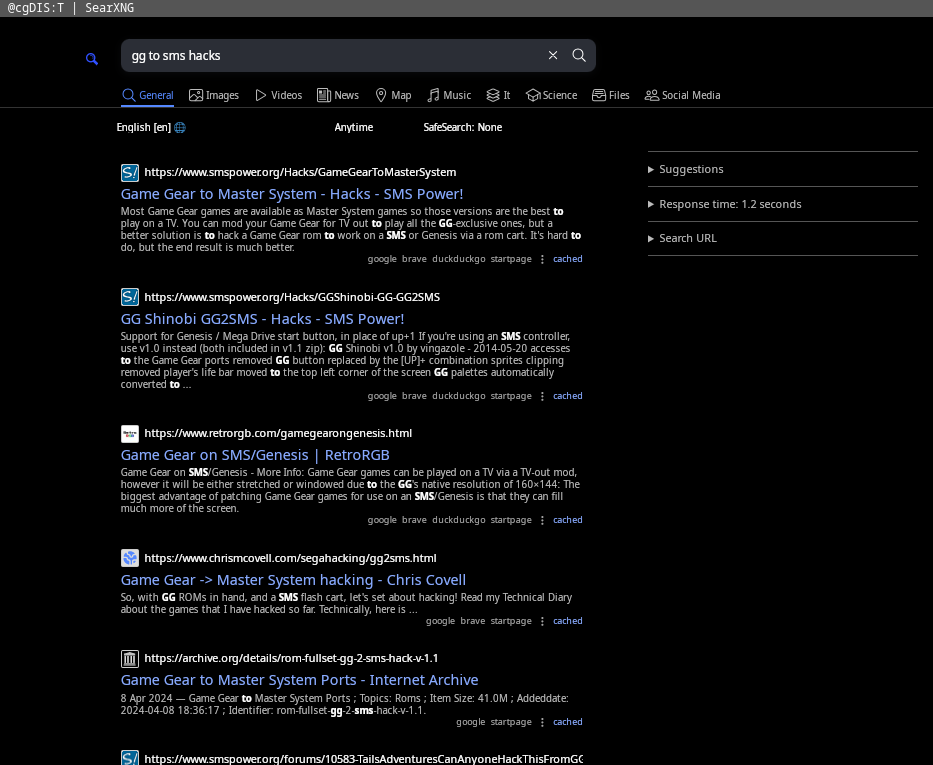Open cached link for Chris Covell result
The height and width of the screenshot is (765, 933).
coord(568,620)
